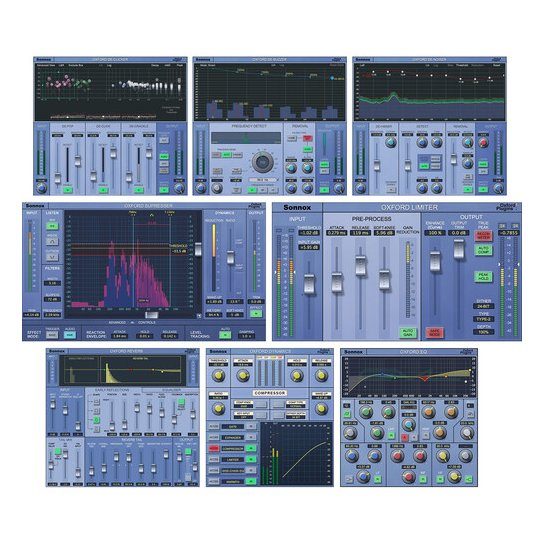The image size is (544, 544).
Task: Click red Compressor Access button in Dynamics
Action: pos(213,449)
